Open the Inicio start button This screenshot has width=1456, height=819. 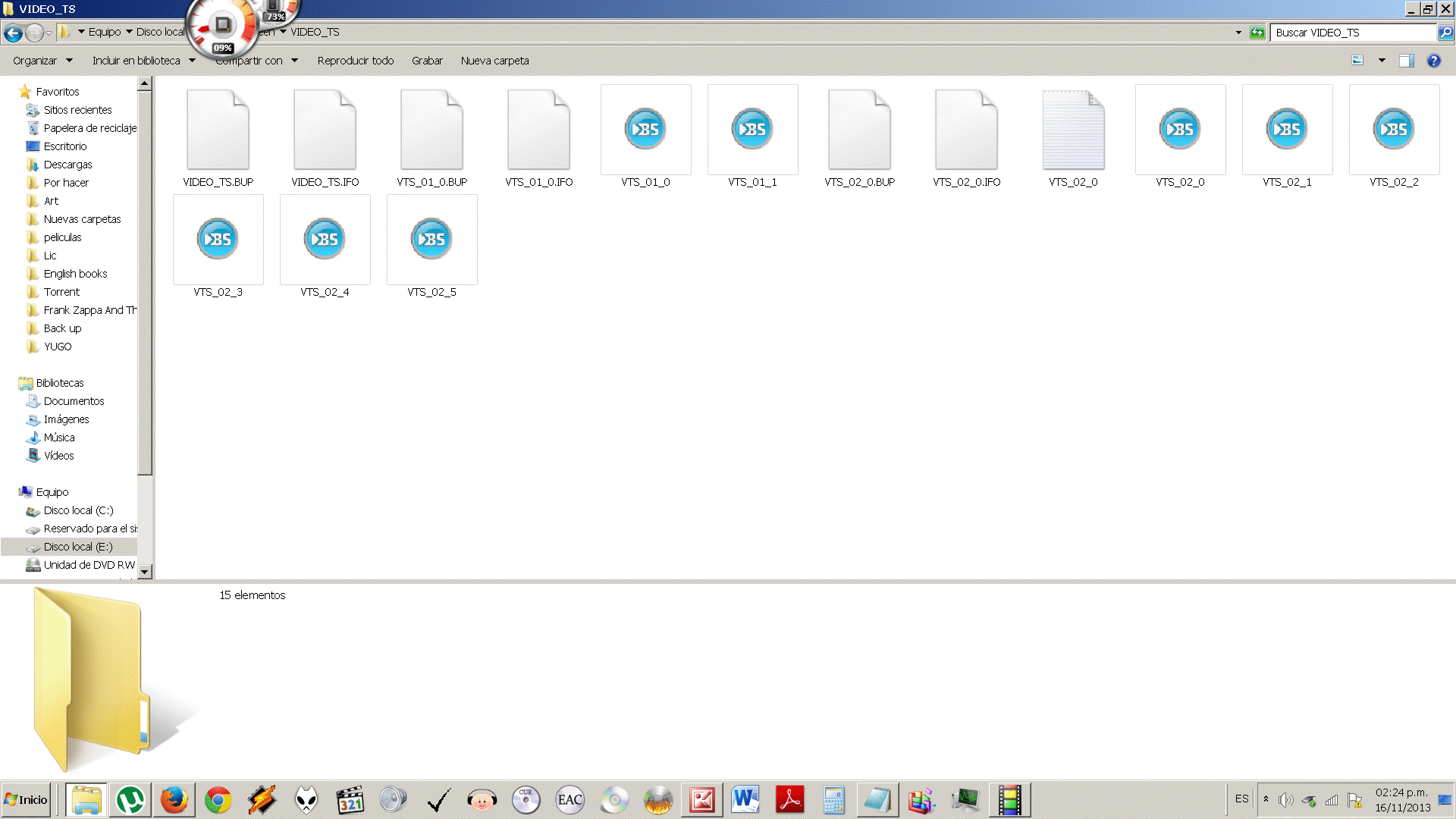tap(26, 800)
